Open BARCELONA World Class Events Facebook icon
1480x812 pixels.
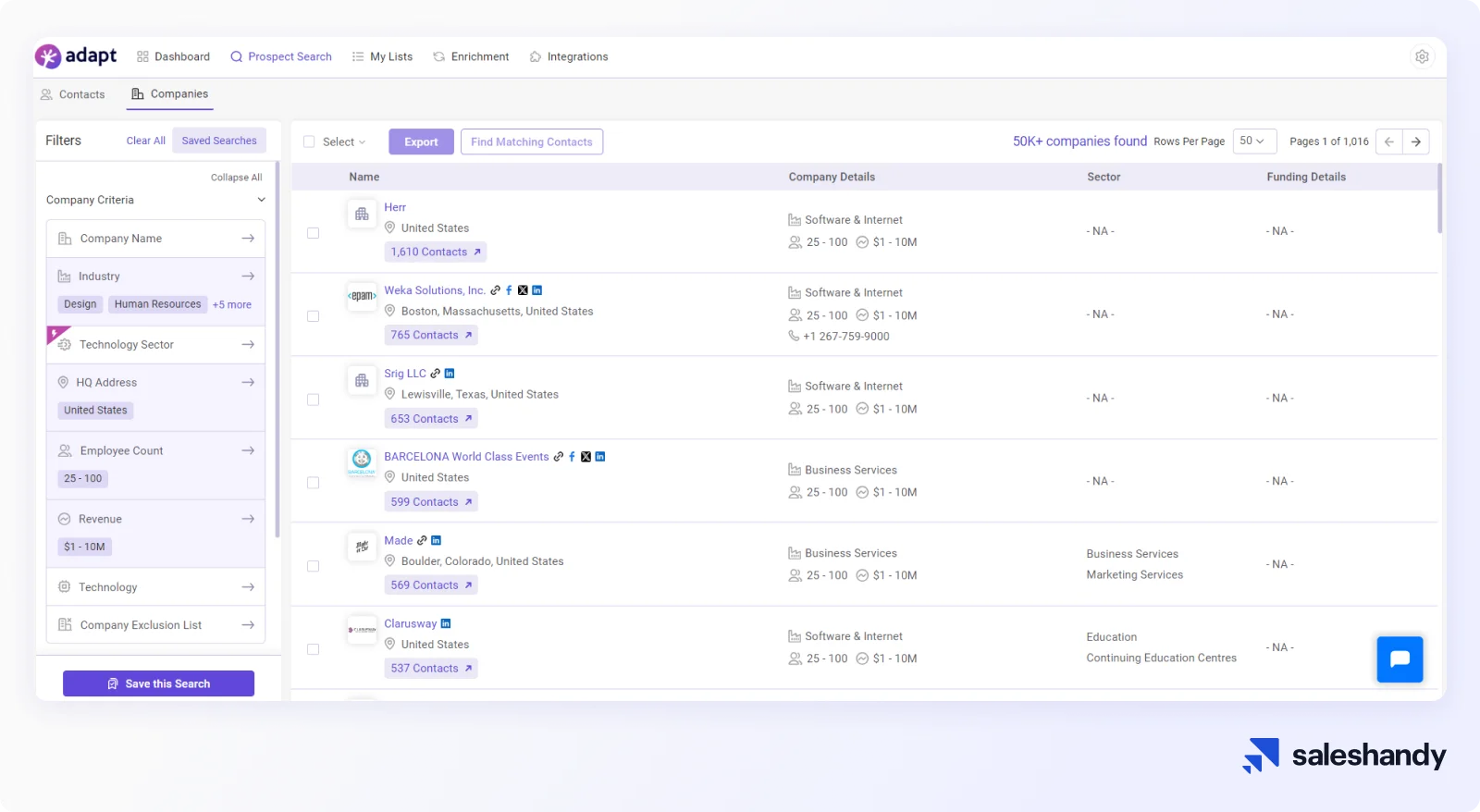(x=572, y=457)
